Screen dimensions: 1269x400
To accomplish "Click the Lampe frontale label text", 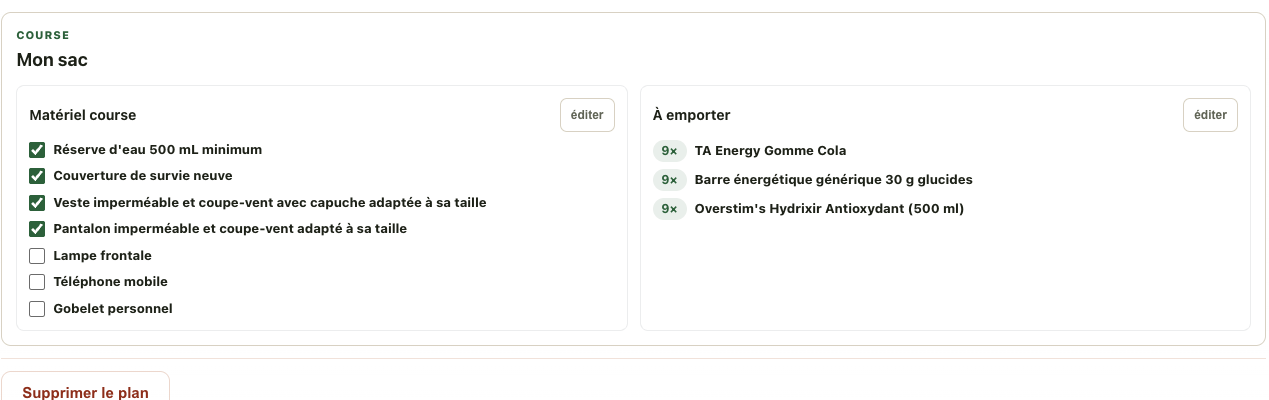I will click(x=102, y=256).
